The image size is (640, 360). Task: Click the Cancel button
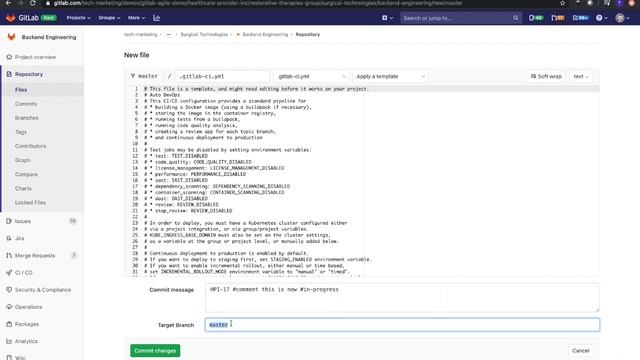click(x=580, y=351)
